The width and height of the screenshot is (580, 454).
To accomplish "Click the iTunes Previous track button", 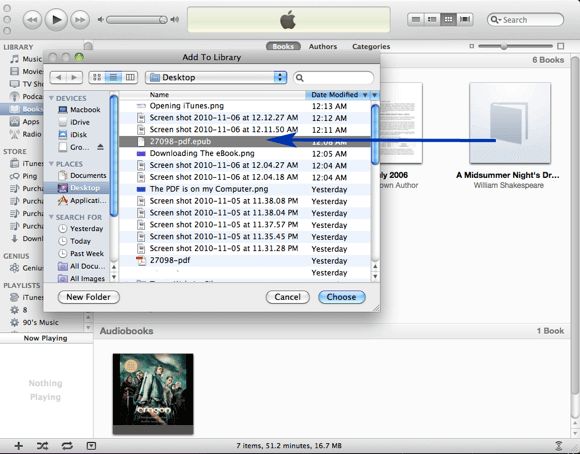I will tap(32, 20).
